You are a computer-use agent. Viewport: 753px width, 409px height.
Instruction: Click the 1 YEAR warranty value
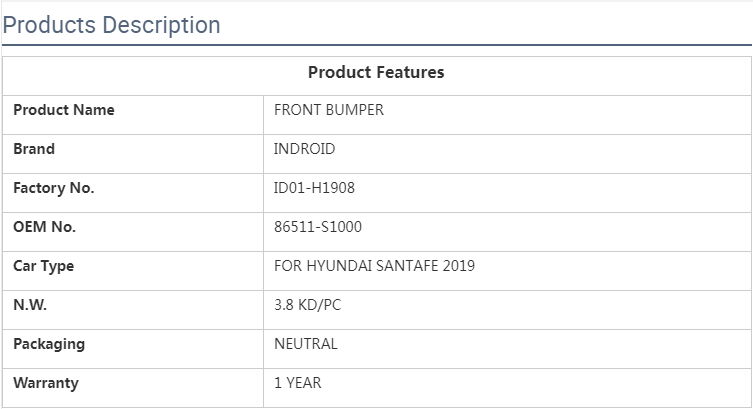click(x=297, y=383)
